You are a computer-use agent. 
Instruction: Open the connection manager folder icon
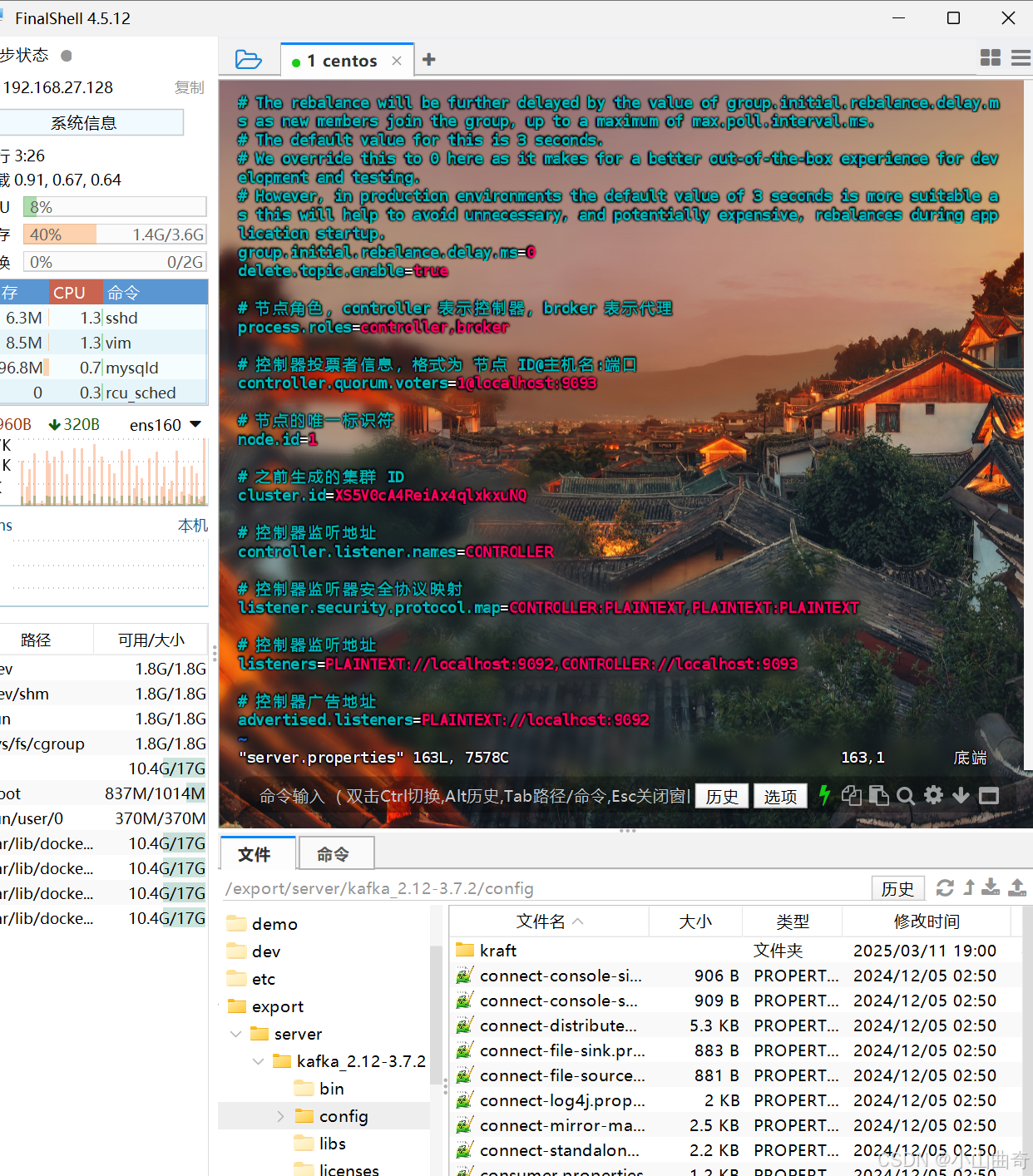coord(249,60)
